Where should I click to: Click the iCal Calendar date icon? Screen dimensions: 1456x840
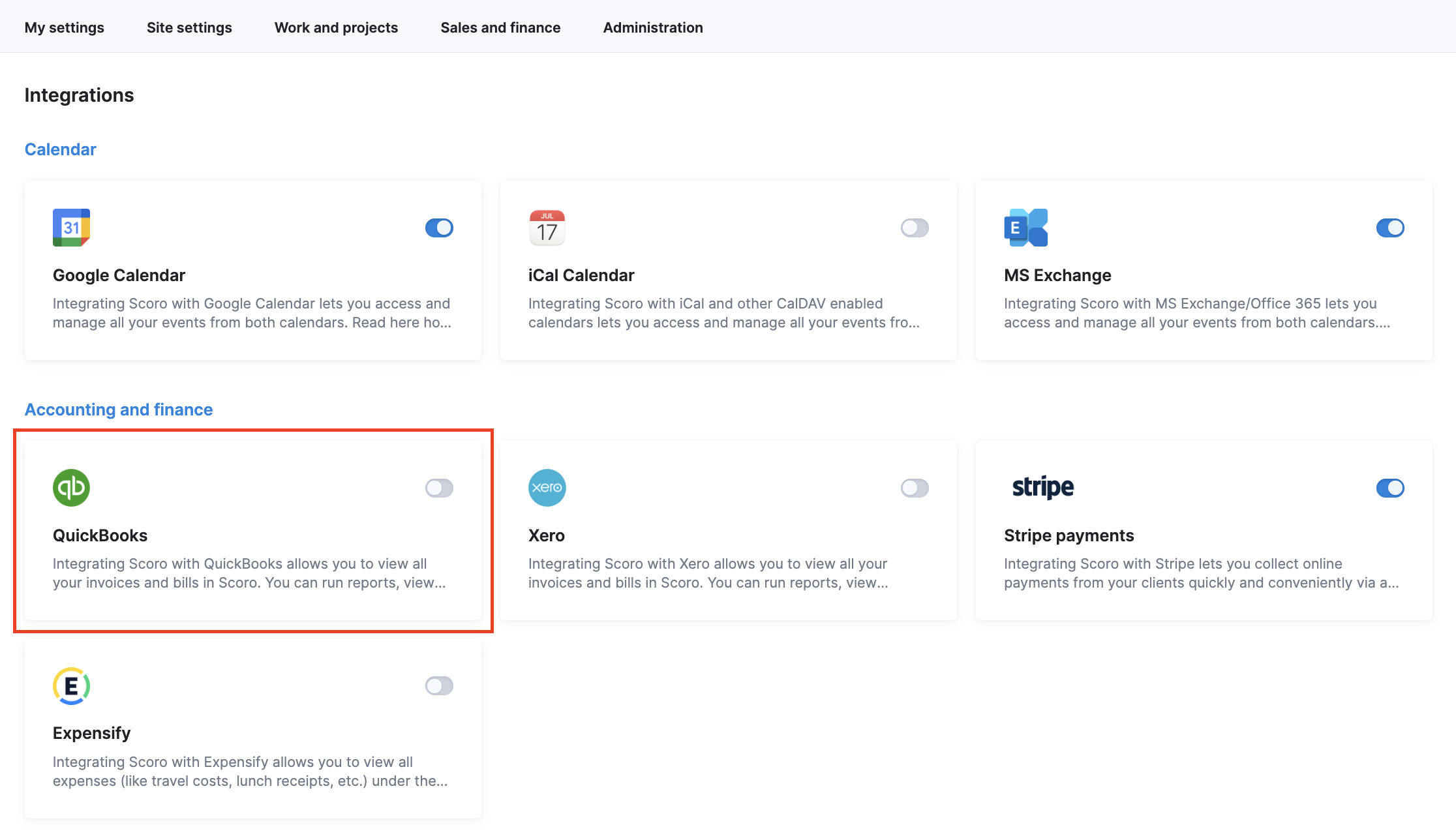547,228
